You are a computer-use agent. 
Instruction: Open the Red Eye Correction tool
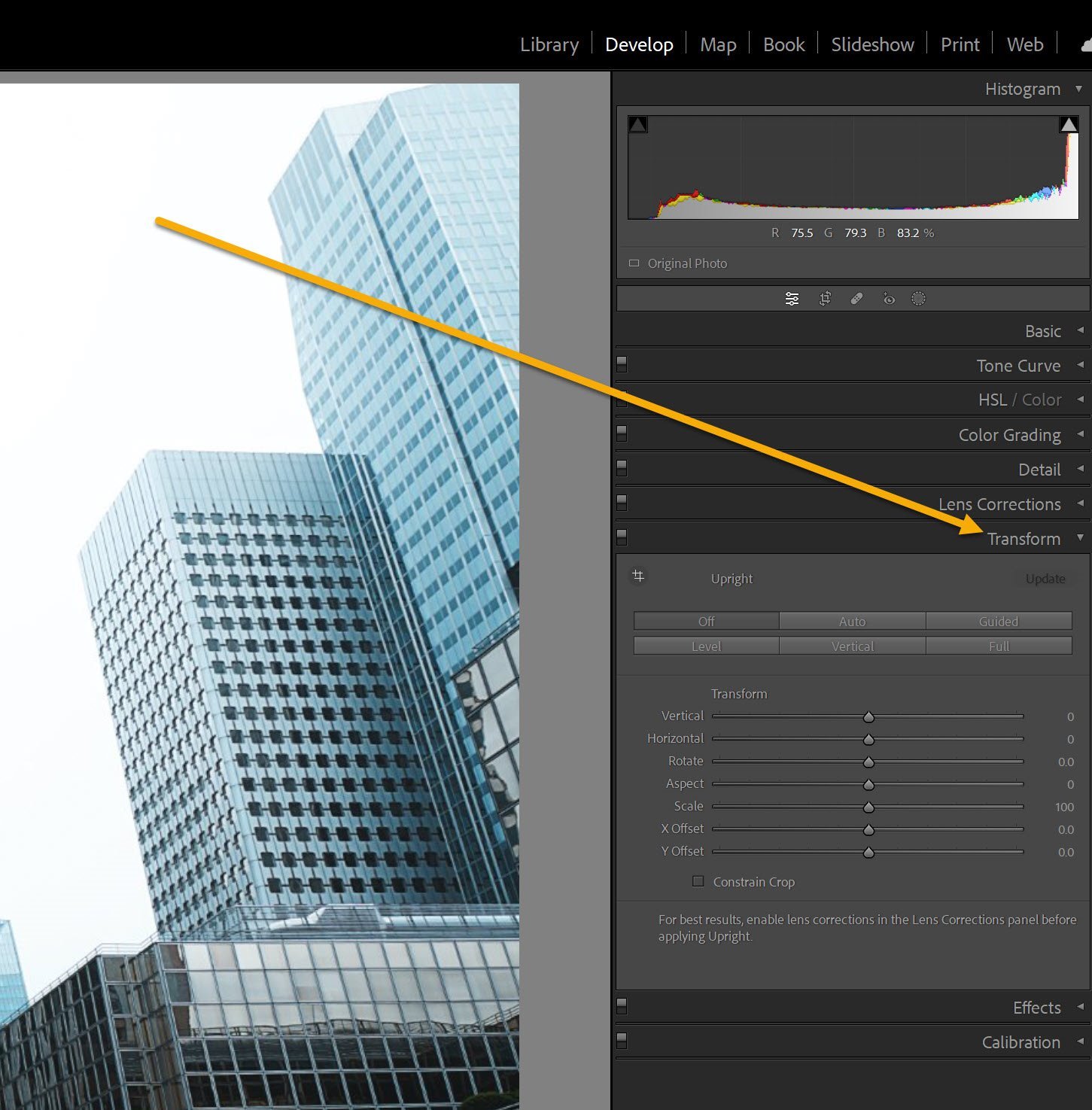point(889,298)
